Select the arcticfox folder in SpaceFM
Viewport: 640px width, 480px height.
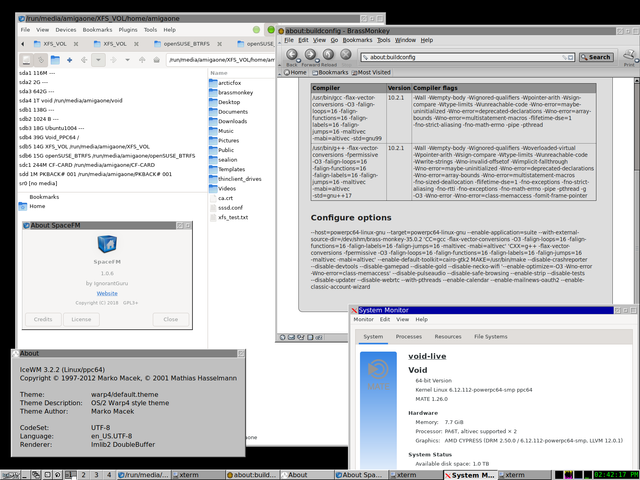pyautogui.click(x=229, y=83)
